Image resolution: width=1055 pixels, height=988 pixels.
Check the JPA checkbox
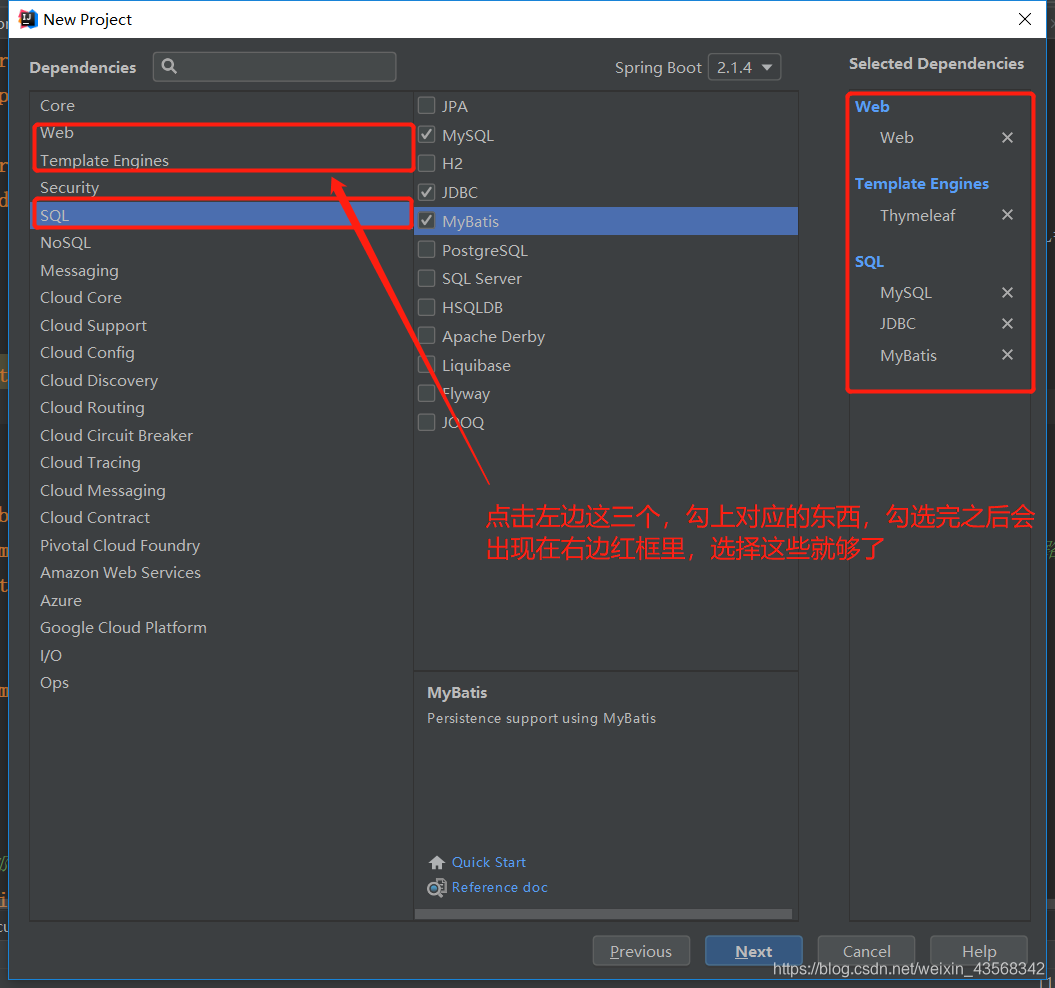[x=427, y=106]
